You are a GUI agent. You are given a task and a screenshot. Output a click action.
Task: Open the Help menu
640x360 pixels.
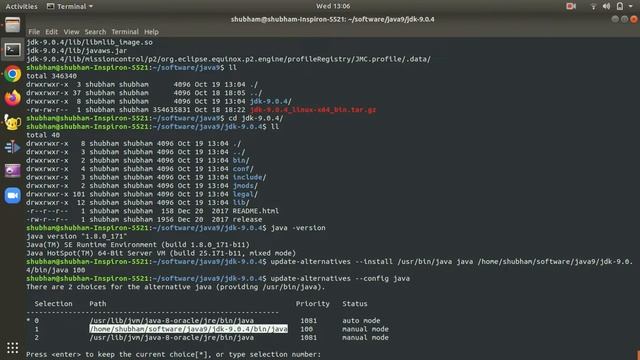coord(151,32)
